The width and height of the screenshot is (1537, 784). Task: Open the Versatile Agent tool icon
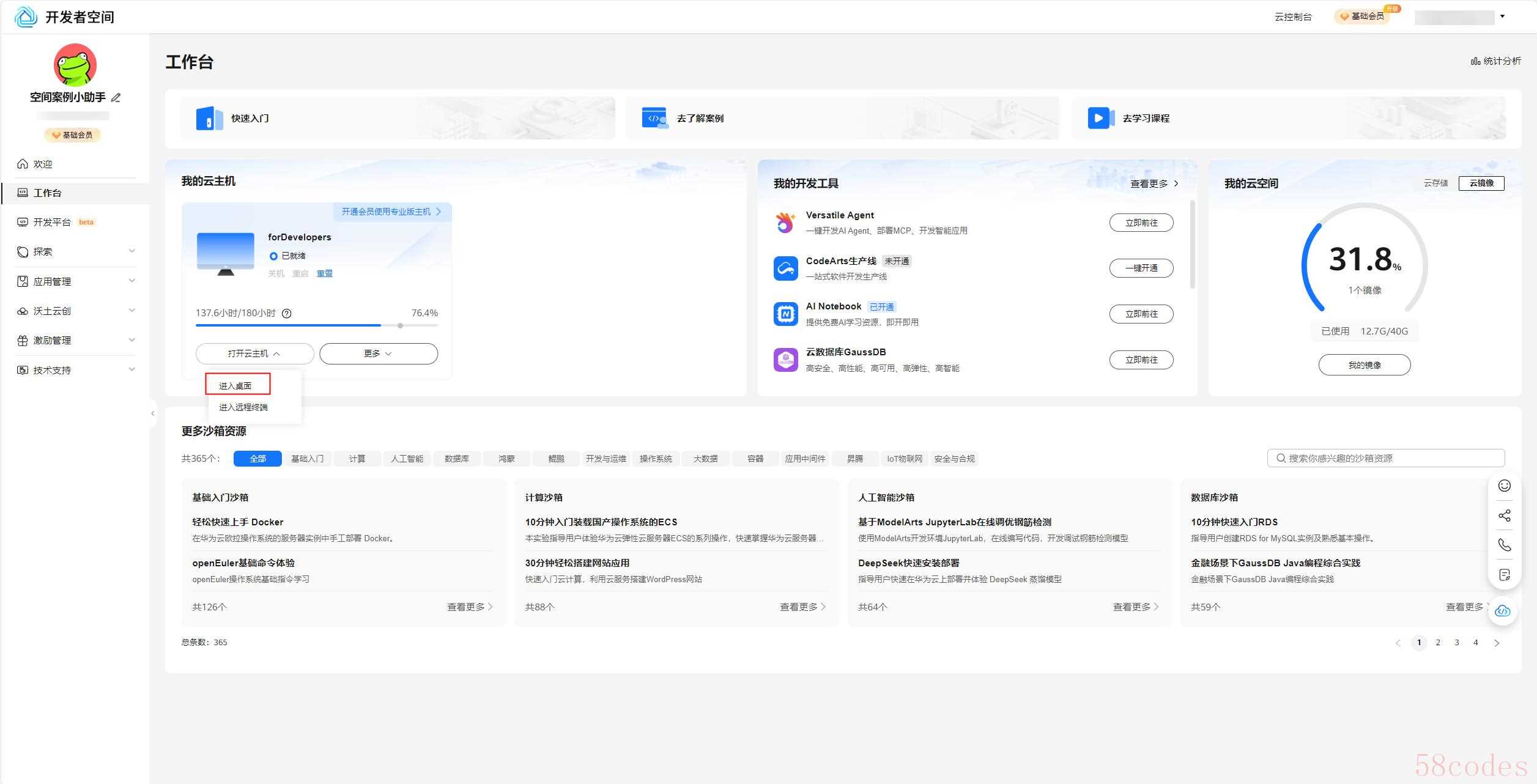tap(785, 223)
